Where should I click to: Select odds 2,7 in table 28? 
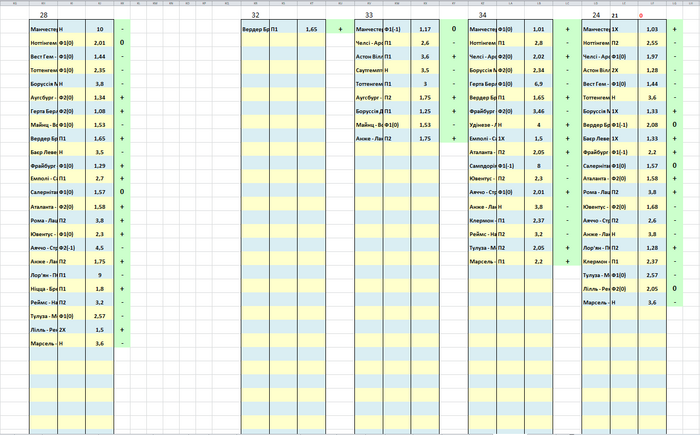100,179
